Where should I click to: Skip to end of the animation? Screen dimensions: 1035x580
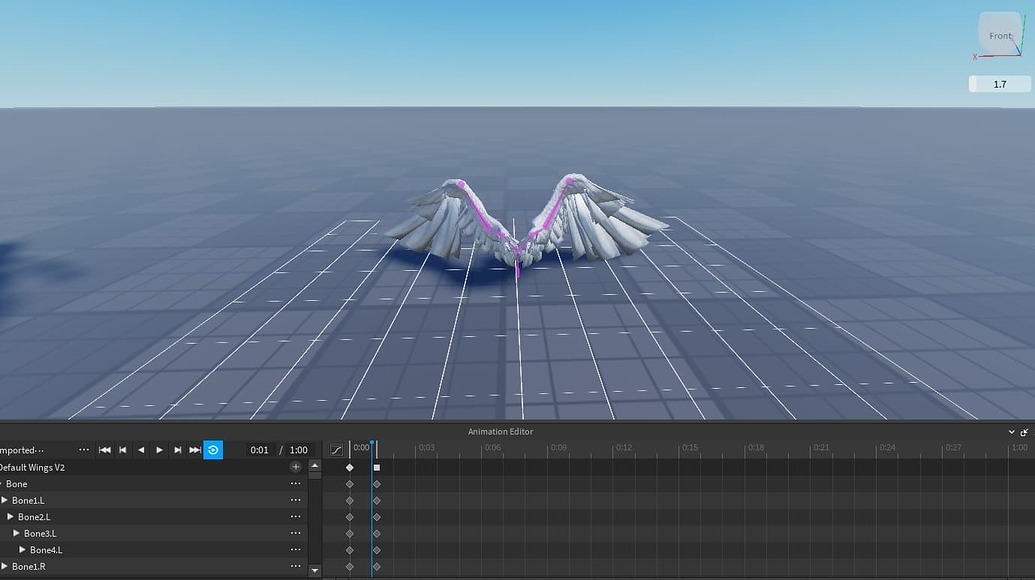coord(196,450)
